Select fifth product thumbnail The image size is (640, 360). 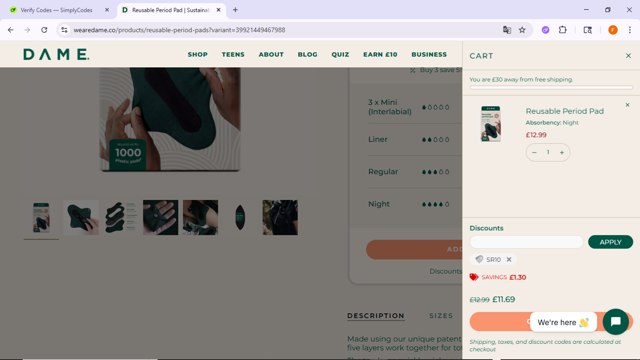200,218
